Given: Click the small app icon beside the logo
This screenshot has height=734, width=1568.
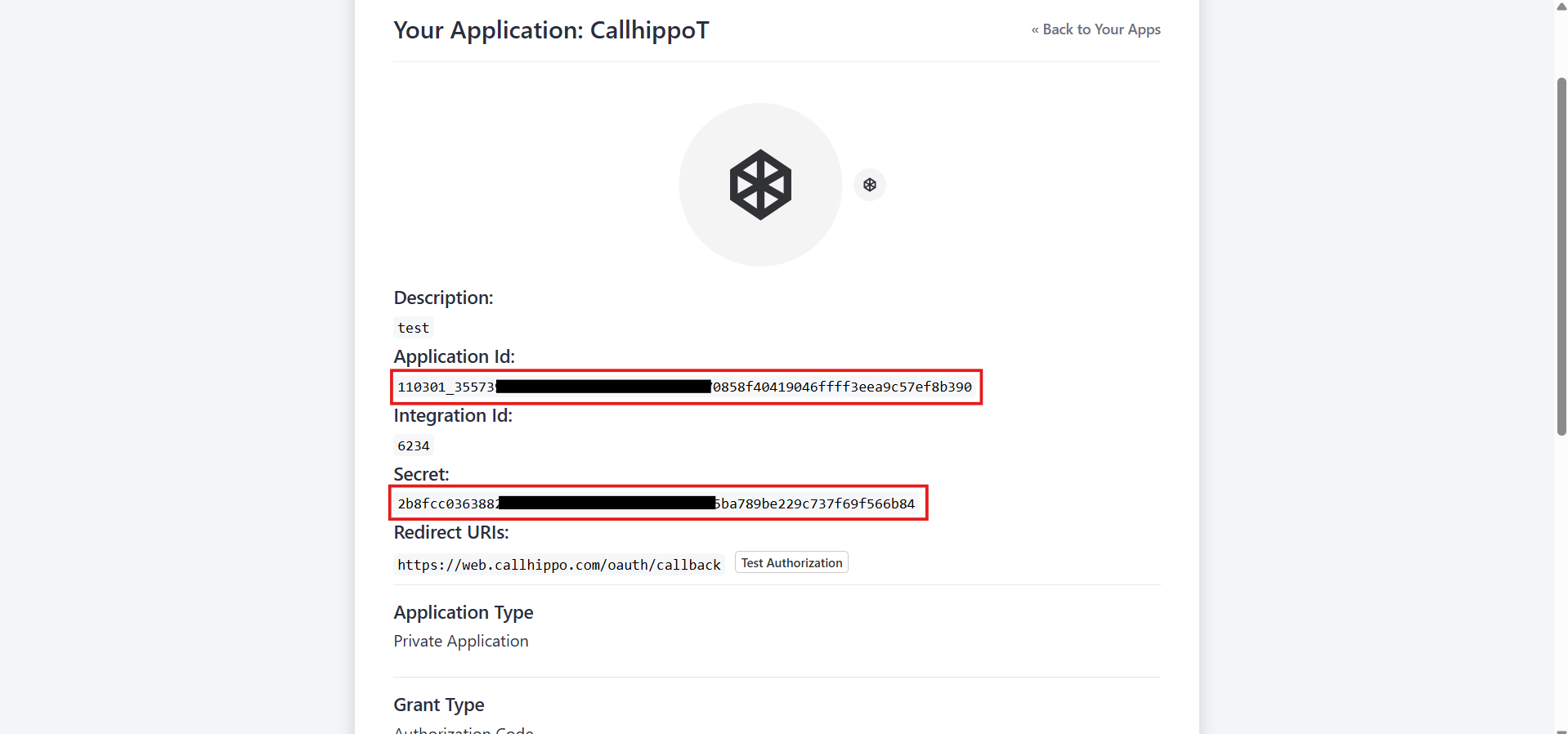Looking at the screenshot, I should [870, 185].
